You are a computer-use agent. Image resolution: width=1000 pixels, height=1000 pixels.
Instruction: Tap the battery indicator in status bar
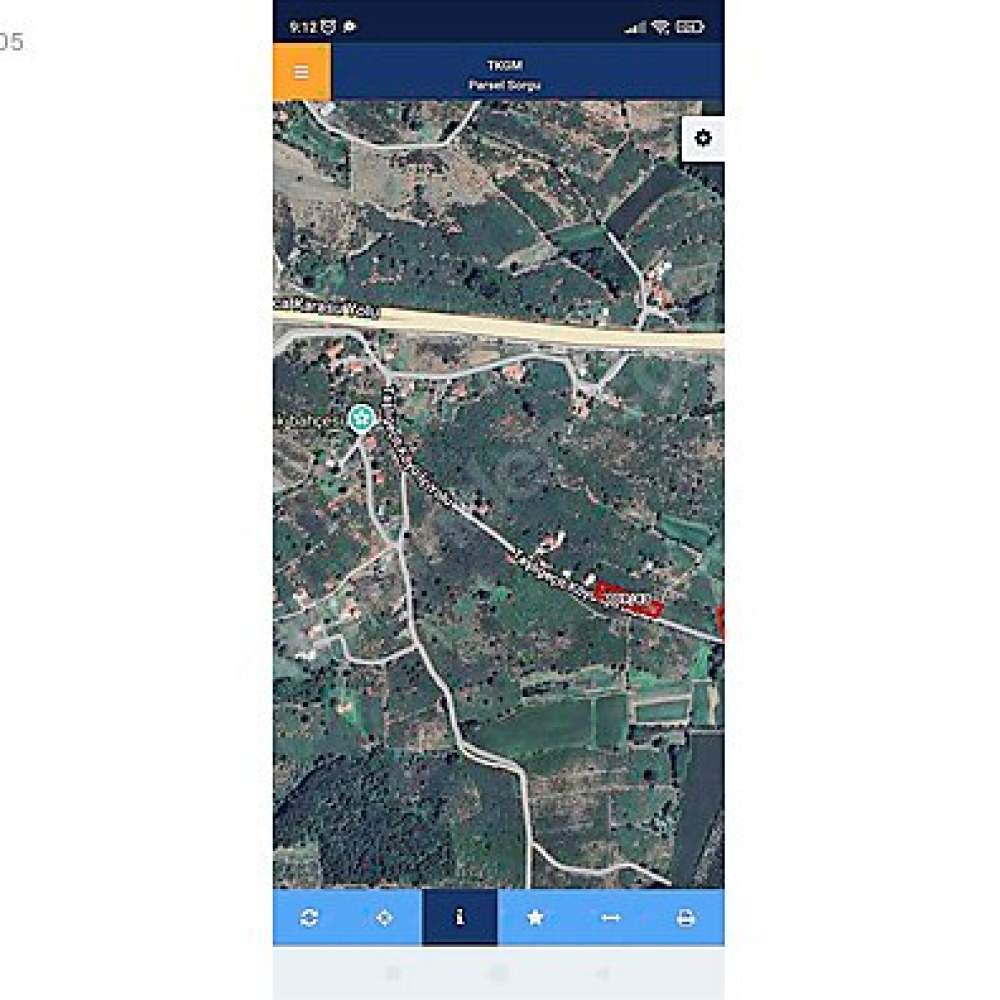pyautogui.click(x=690, y=27)
